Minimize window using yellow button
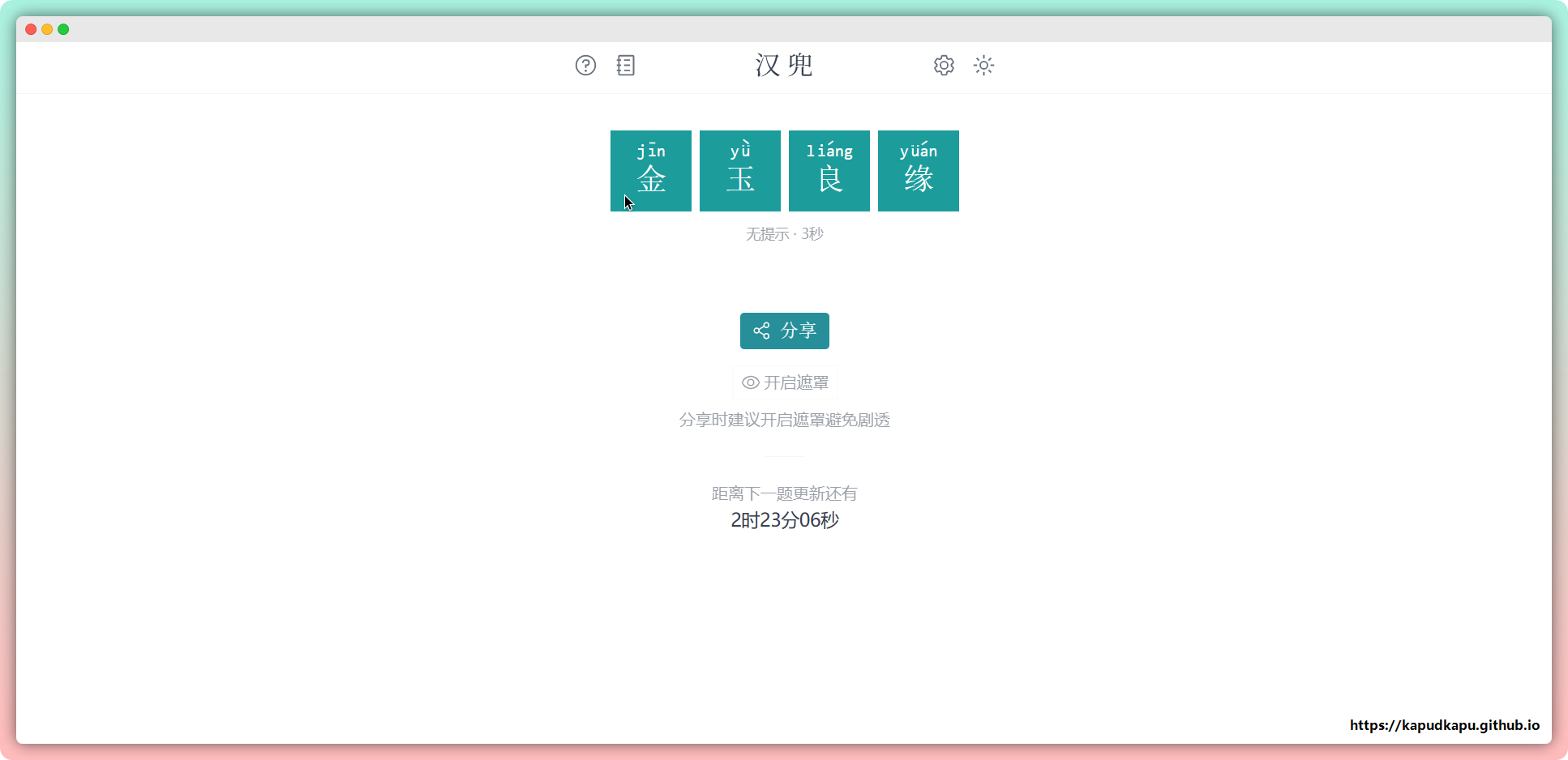Image resolution: width=1568 pixels, height=760 pixels. pyautogui.click(x=47, y=29)
